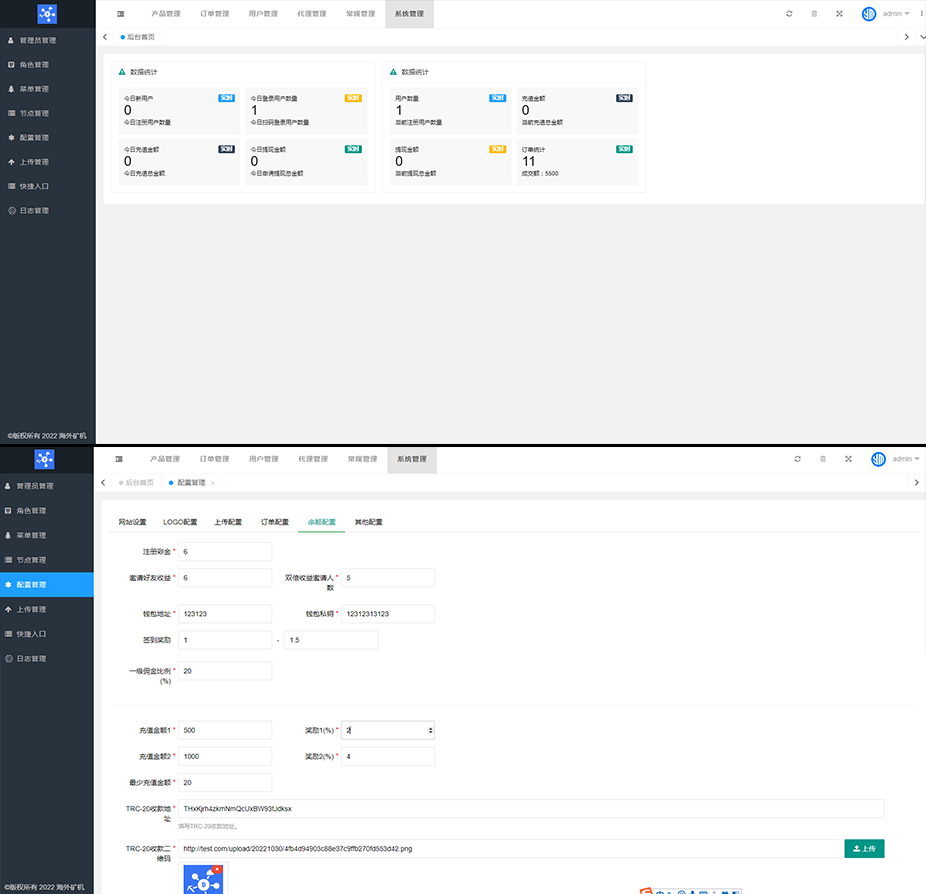
Task: Toggle sidebar collapse icon on dashboard page
Action: point(120,14)
